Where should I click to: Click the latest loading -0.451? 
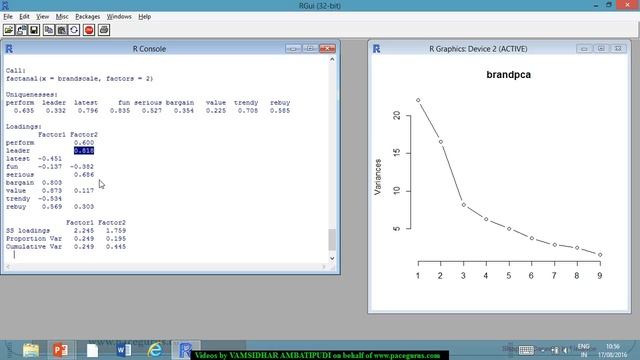[50, 158]
